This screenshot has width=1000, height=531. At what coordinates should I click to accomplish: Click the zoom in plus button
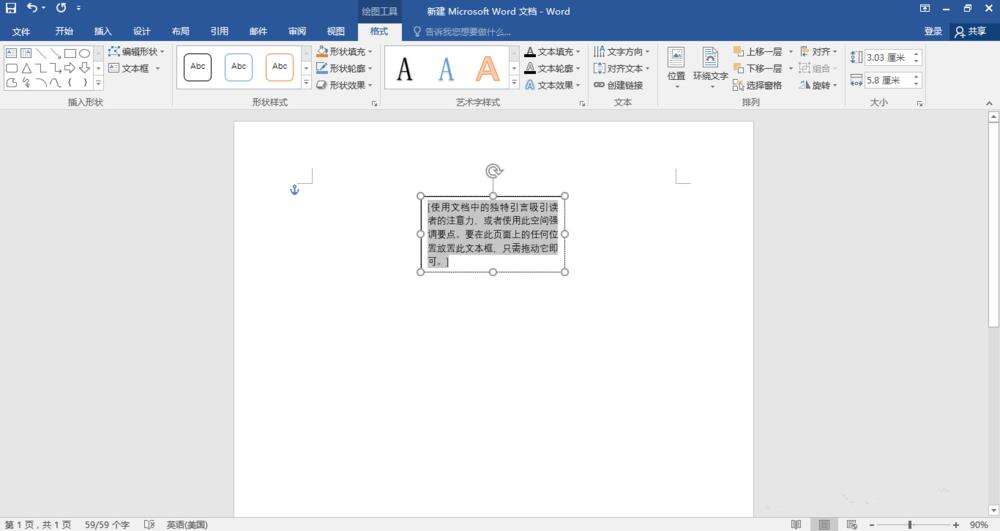point(955,525)
